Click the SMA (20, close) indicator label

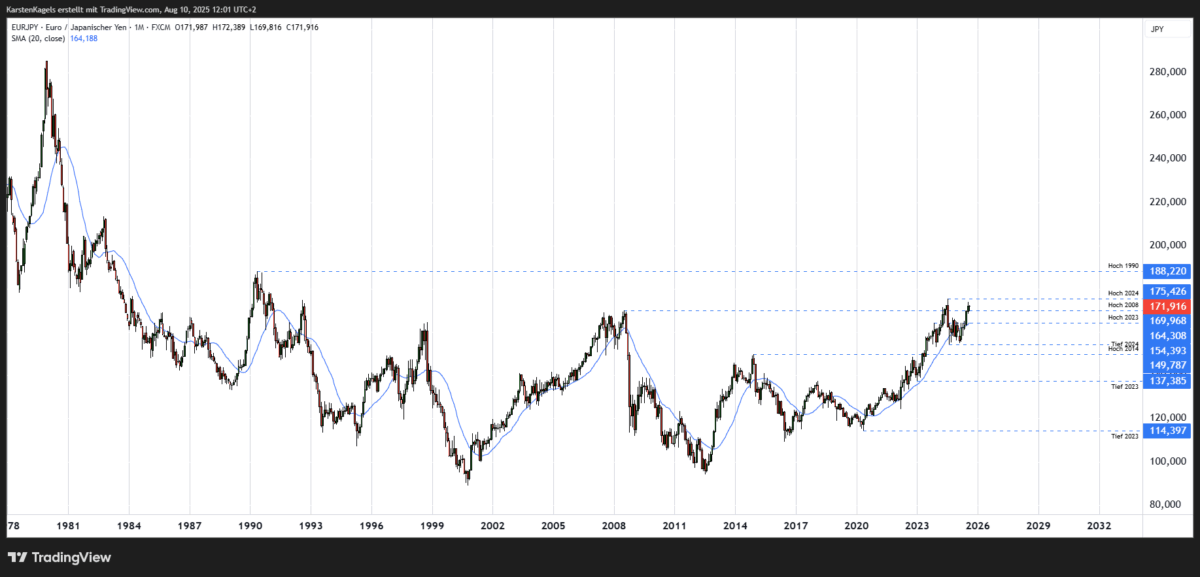[37, 39]
